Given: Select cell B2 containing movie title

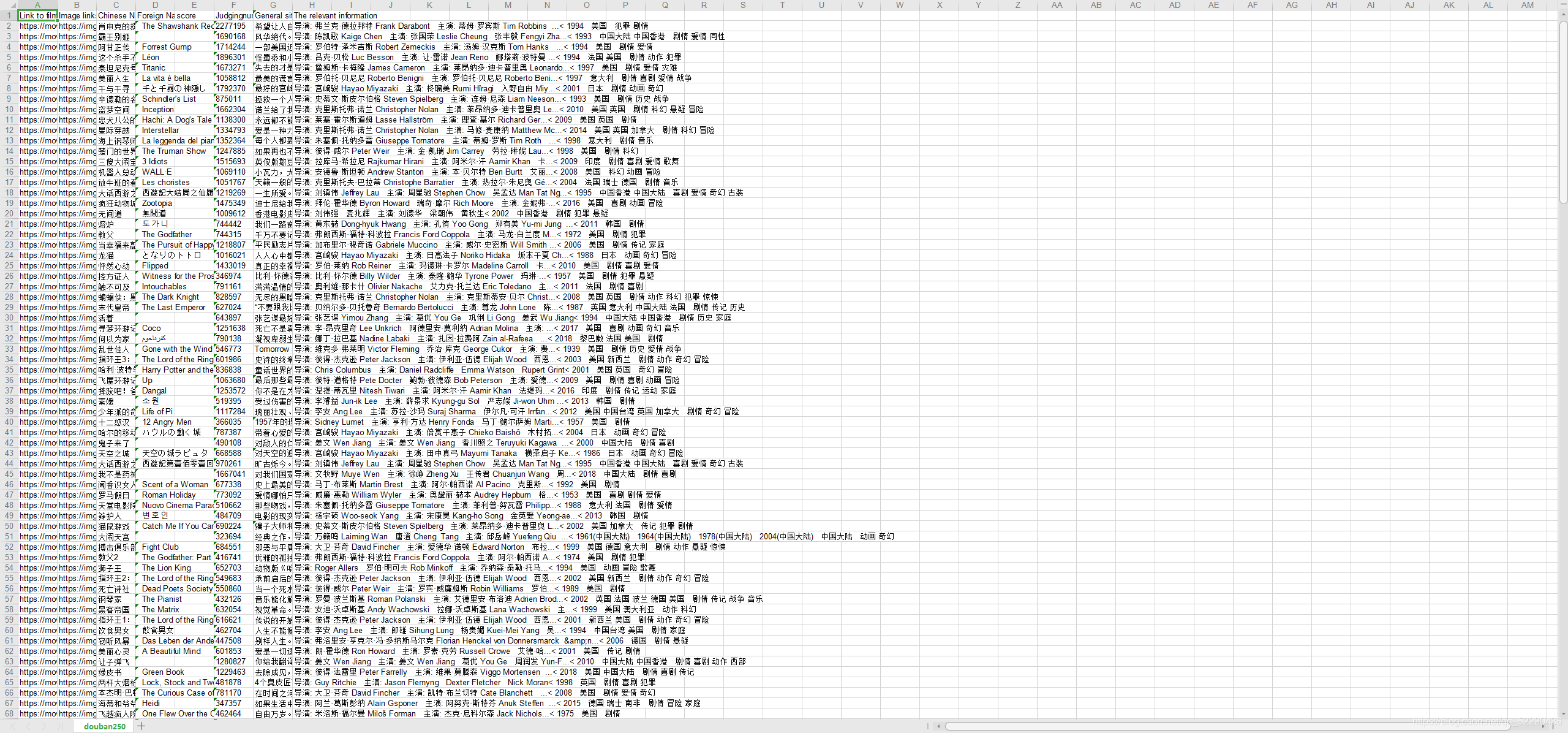Looking at the screenshot, I should [76, 26].
